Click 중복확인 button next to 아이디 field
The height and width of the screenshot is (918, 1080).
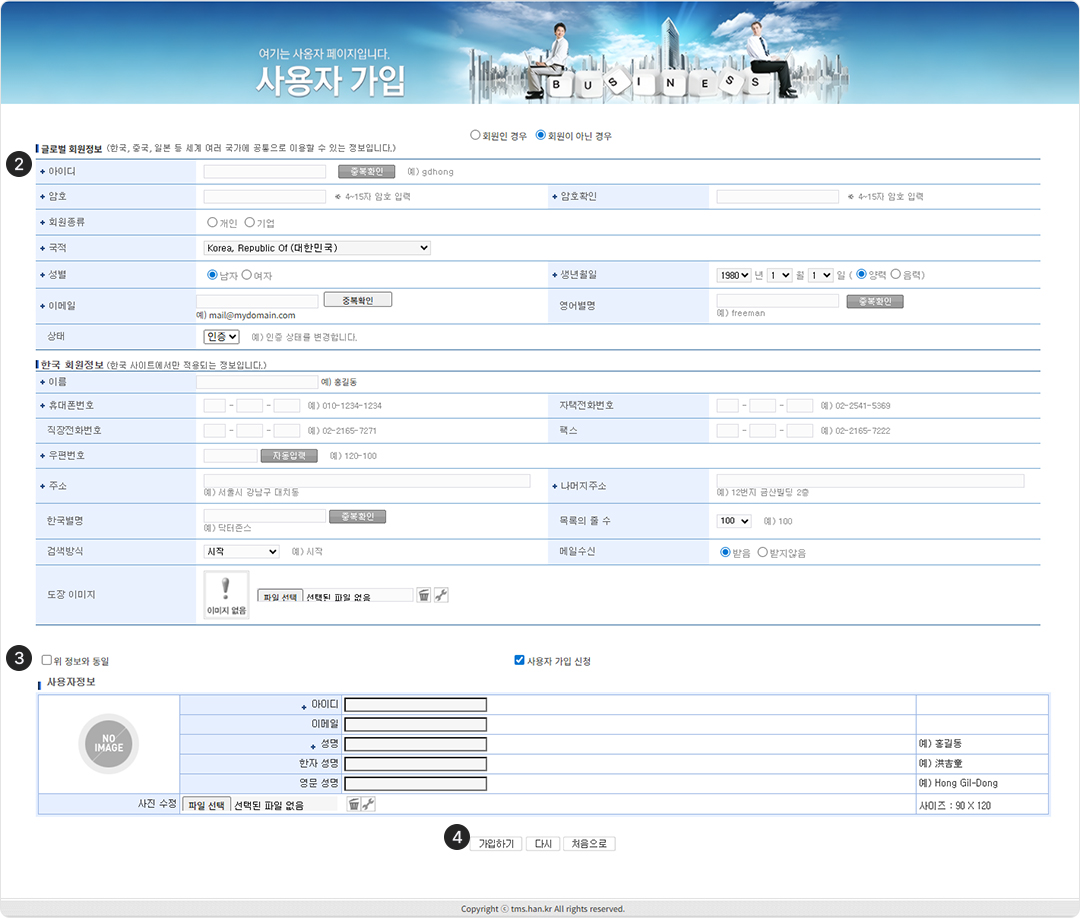coord(367,171)
